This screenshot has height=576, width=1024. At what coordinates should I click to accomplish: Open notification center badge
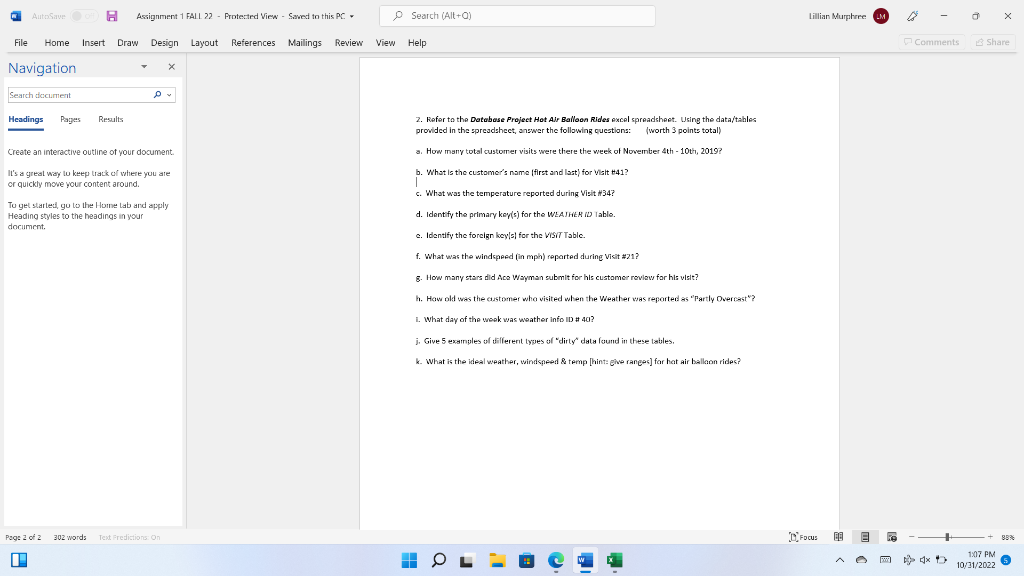tap(1006, 560)
